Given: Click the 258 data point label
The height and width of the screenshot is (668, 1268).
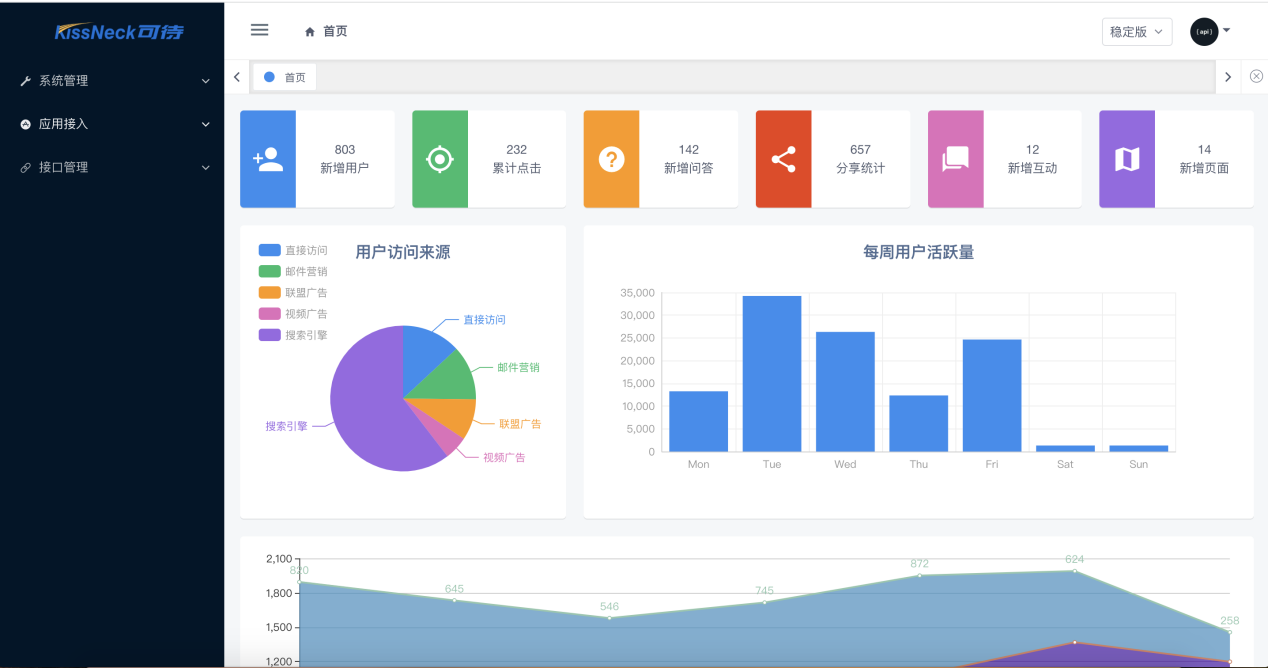Looking at the screenshot, I should point(1229,621).
